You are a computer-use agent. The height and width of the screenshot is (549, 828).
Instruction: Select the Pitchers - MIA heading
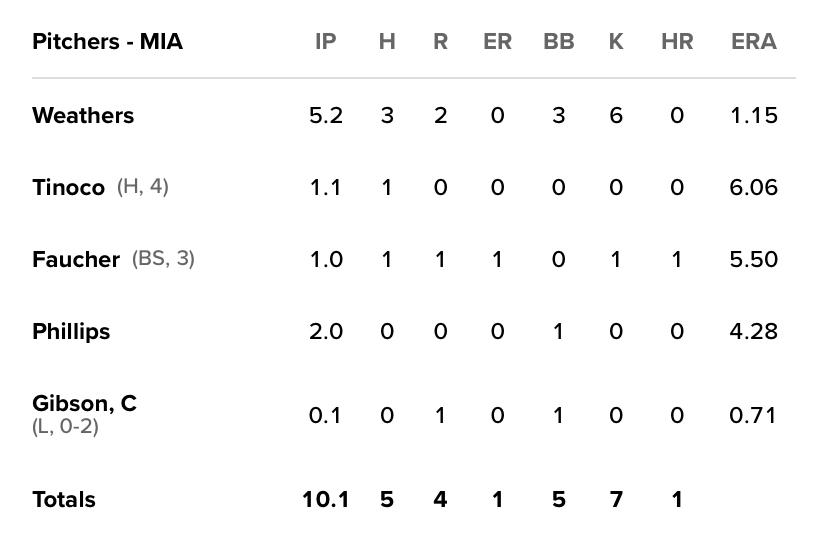(x=107, y=41)
